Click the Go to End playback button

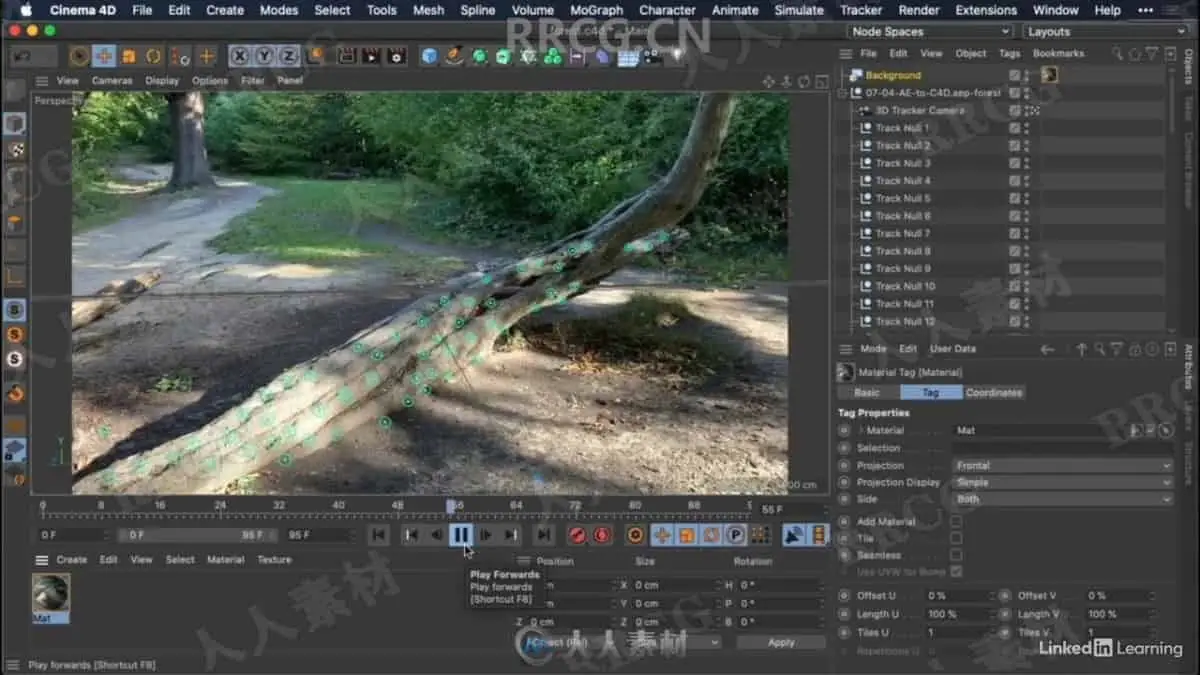pyautogui.click(x=543, y=535)
